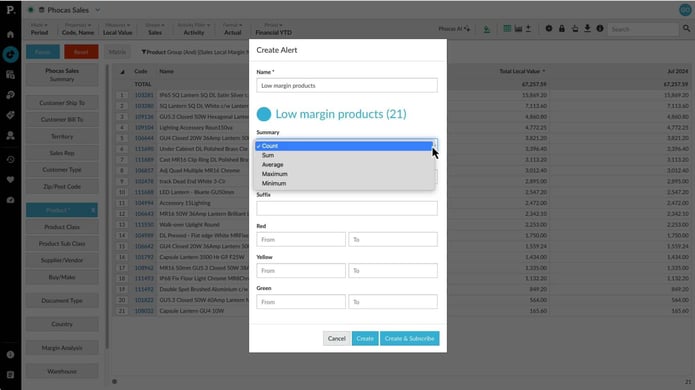Click Create & Subscribe button
The width and height of the screenshot is (695, 390).
click(x=410, y=338)
